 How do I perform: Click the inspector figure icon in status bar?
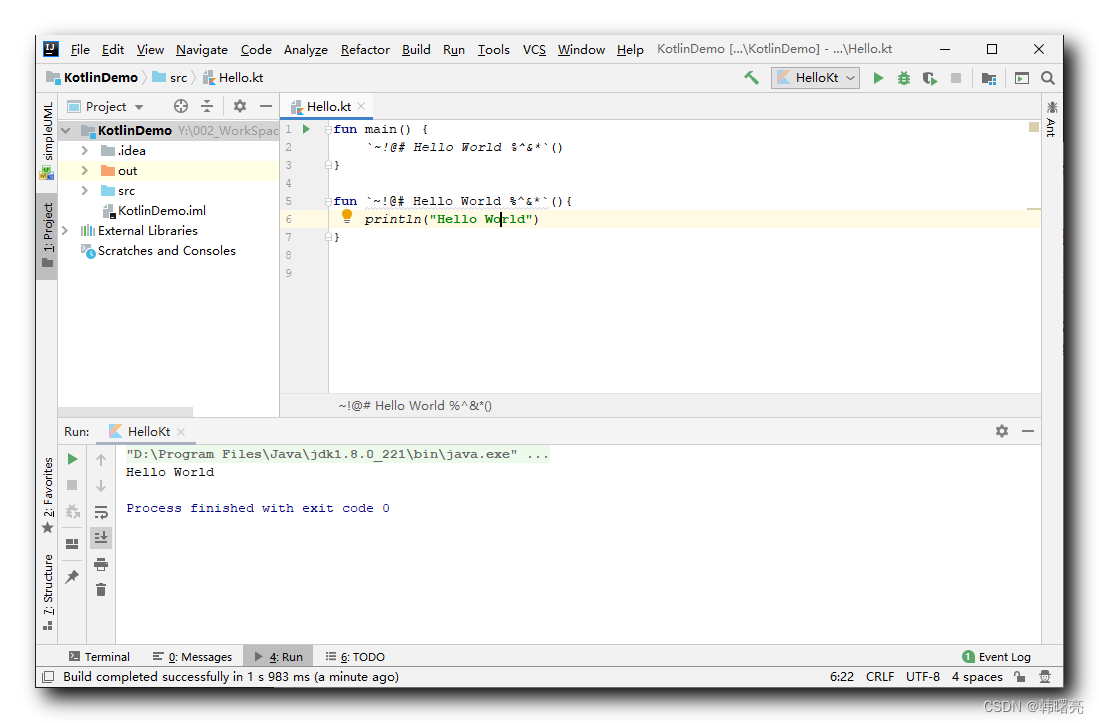(x=1045, y=676)
